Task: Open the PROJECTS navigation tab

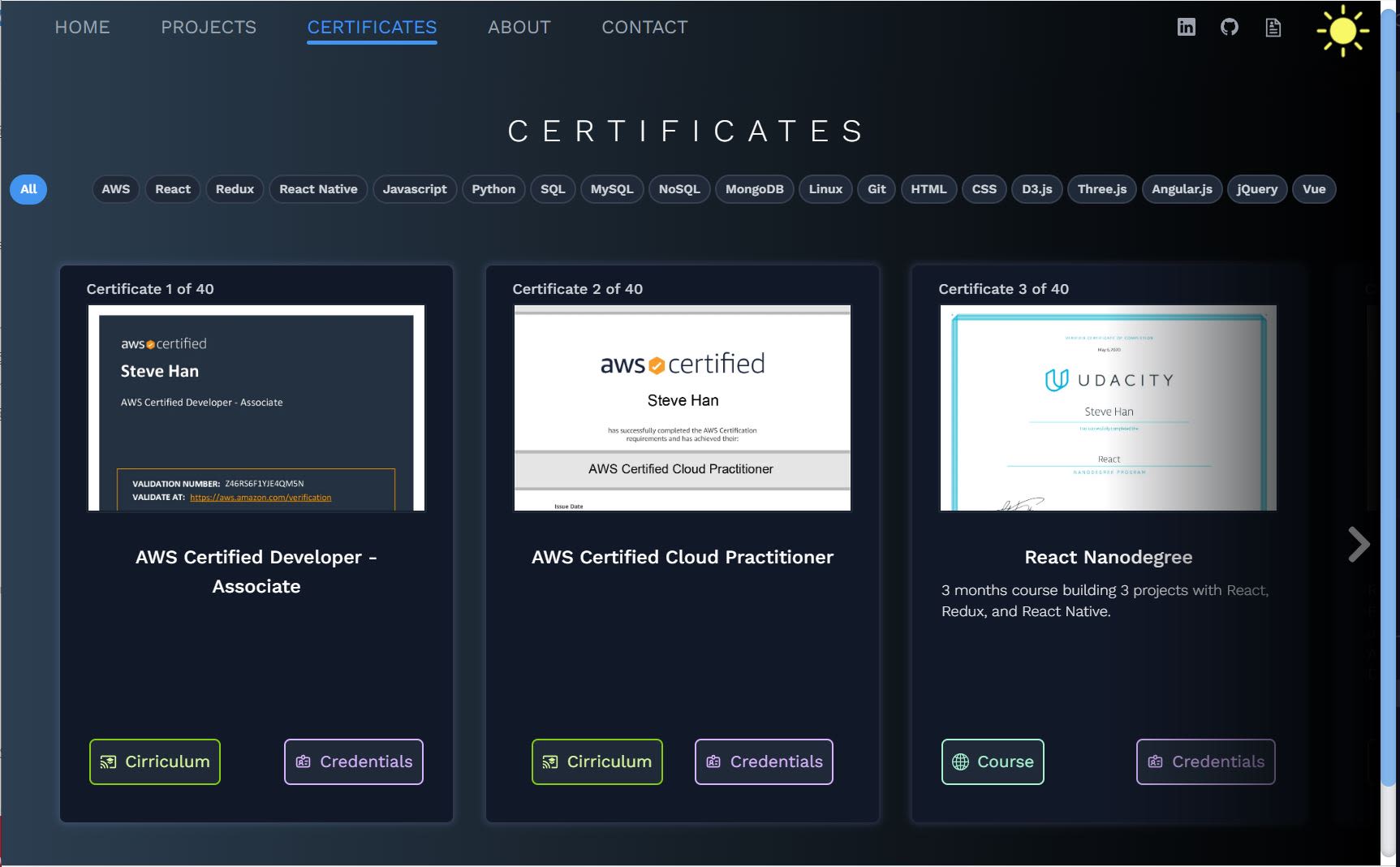Action: (209, 28)
